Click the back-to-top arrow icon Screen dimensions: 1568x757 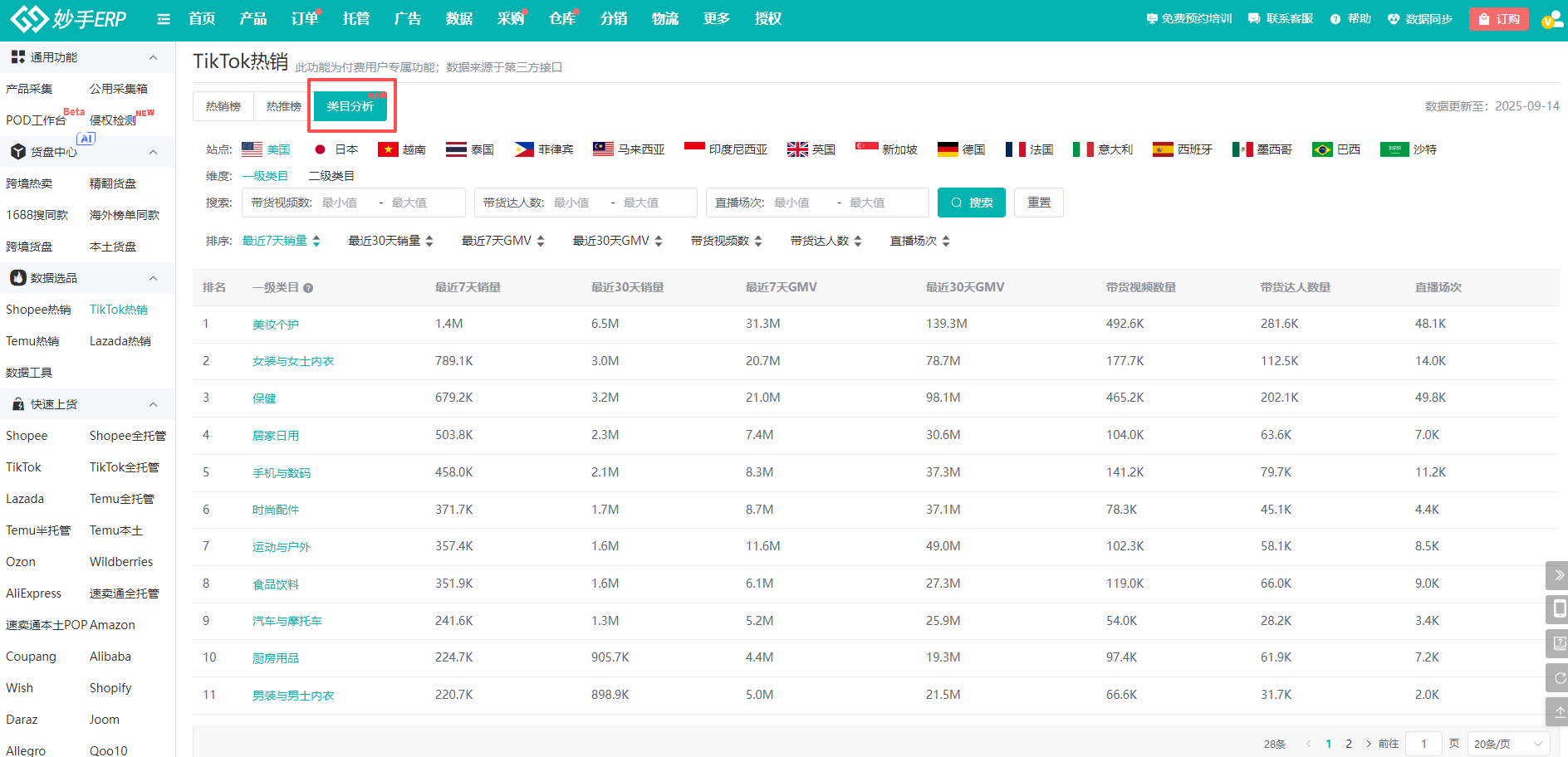click(x=1559, y=711)
